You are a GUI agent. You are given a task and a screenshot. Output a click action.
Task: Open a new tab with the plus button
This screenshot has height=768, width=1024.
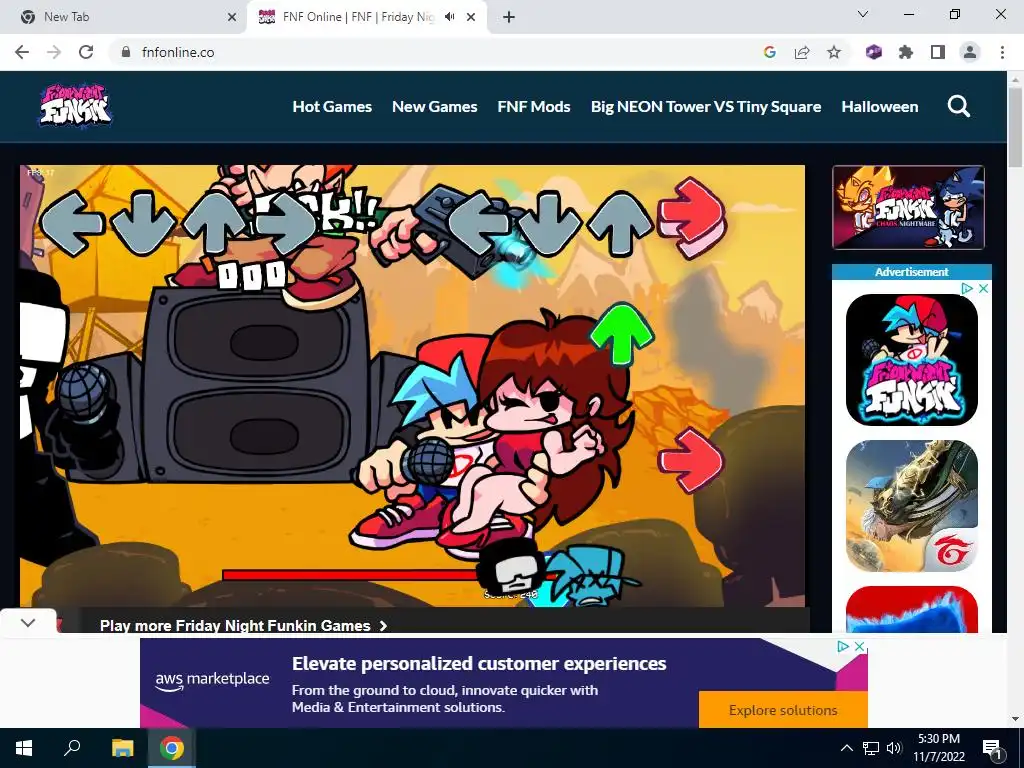point(509,17)
